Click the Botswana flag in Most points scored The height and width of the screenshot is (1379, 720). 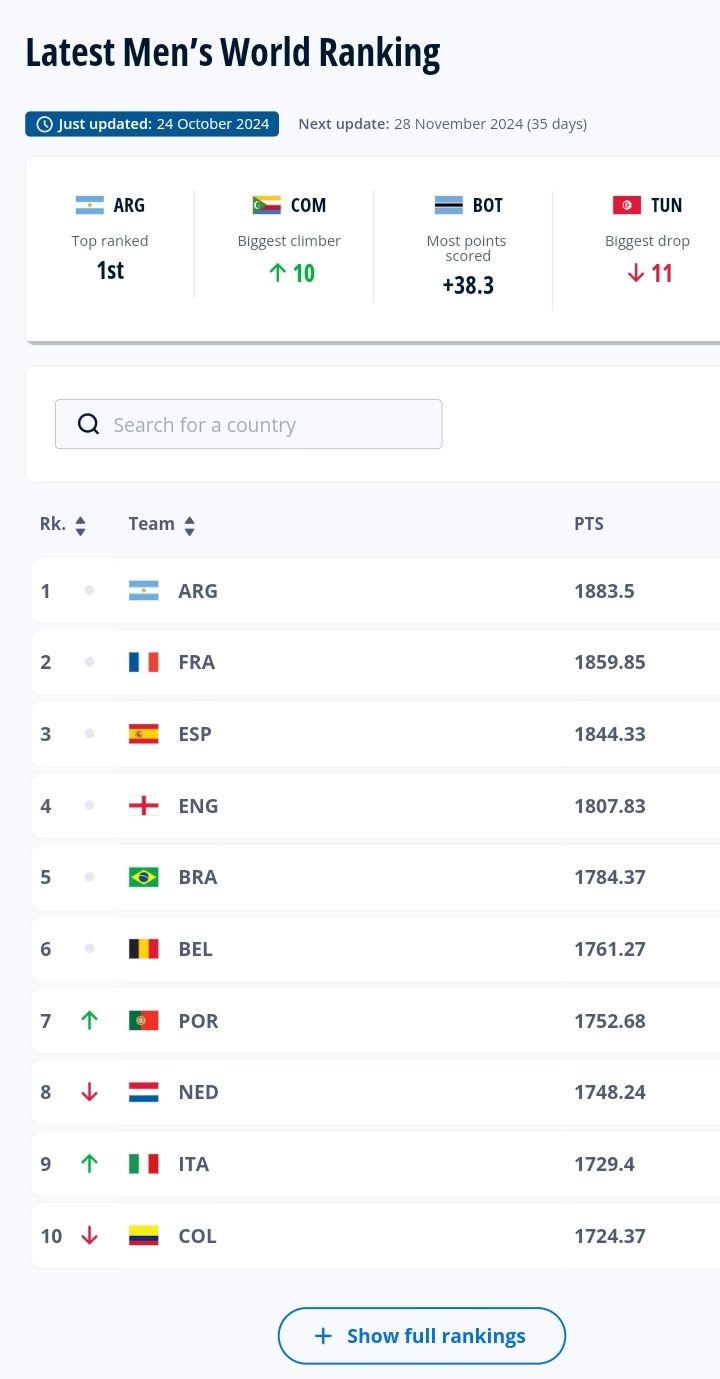[x=449, y=205]
